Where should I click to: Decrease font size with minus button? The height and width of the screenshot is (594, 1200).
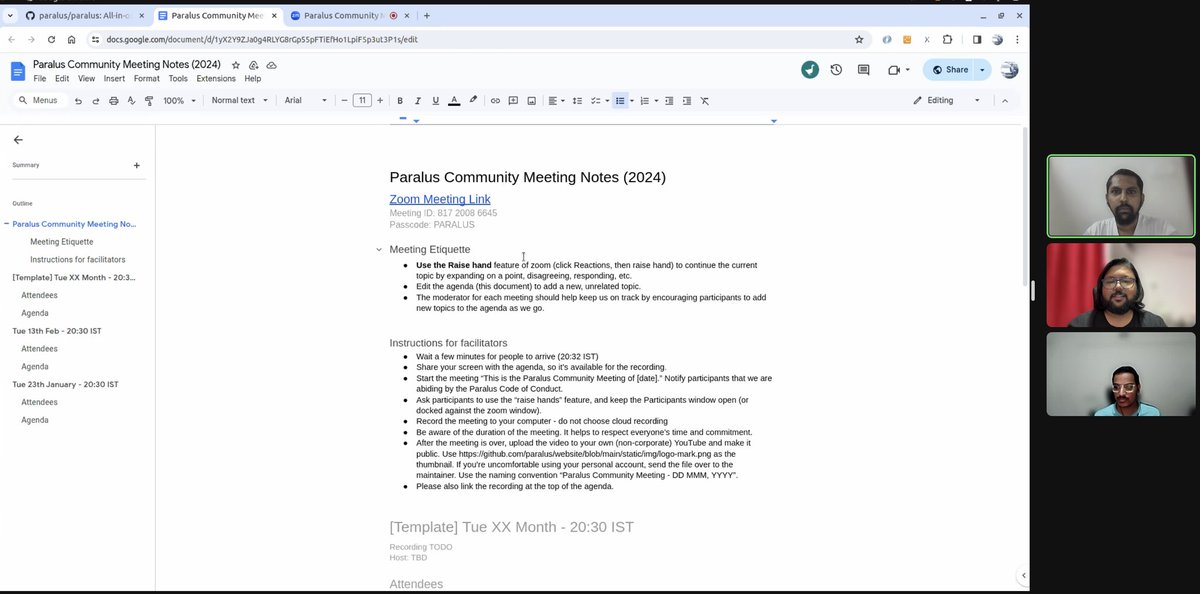pyautogui.click(x=344, y=101)
